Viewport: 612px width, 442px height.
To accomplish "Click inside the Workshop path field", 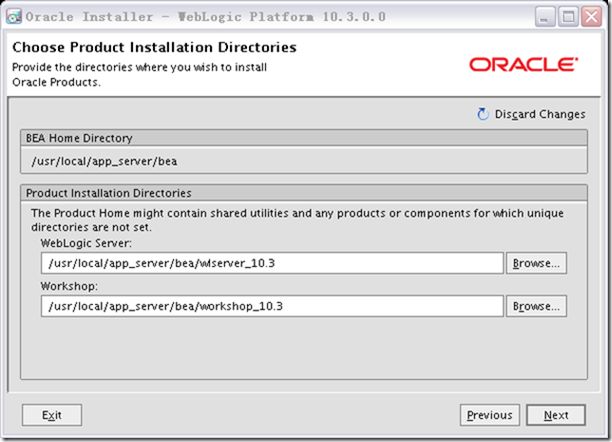I will point(272,306).
